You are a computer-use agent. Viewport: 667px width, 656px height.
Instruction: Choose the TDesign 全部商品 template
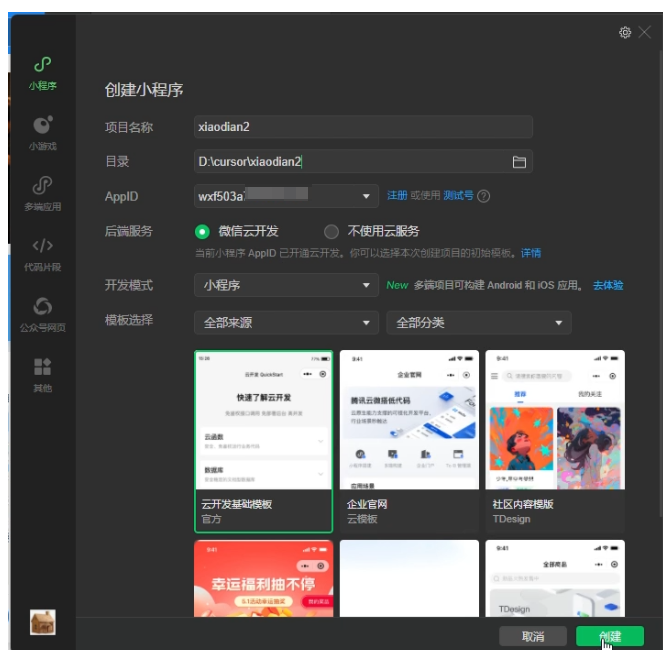[555, 579]
